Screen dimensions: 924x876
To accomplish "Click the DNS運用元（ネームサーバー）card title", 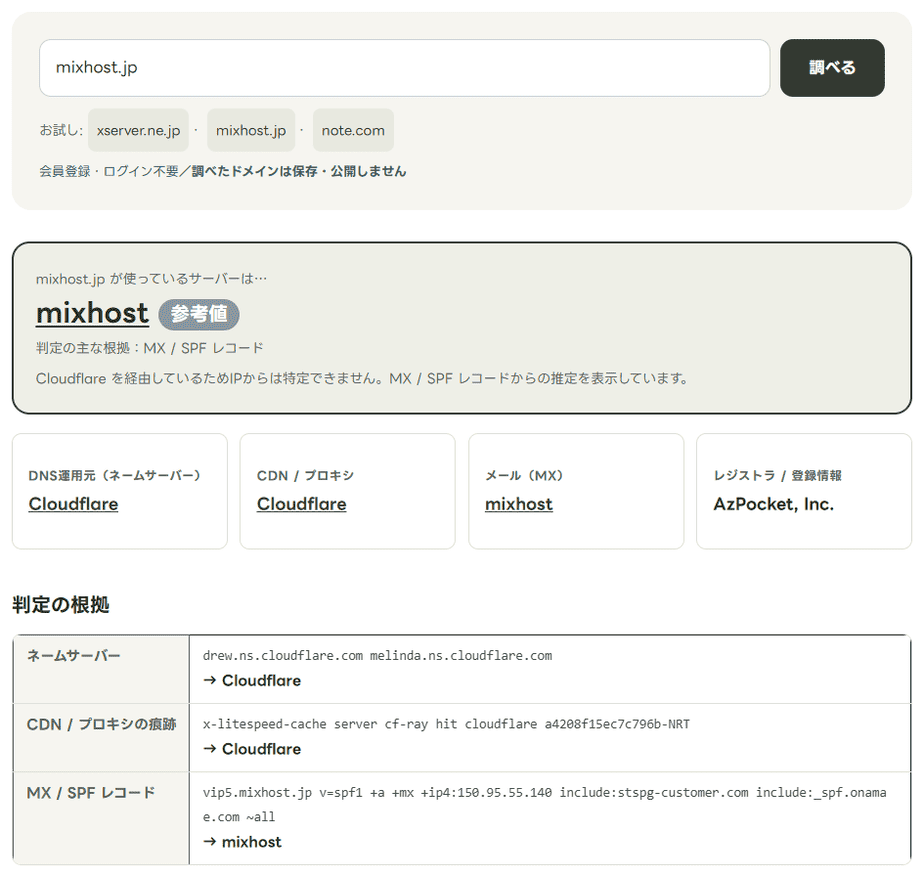I will pos(114,475).
